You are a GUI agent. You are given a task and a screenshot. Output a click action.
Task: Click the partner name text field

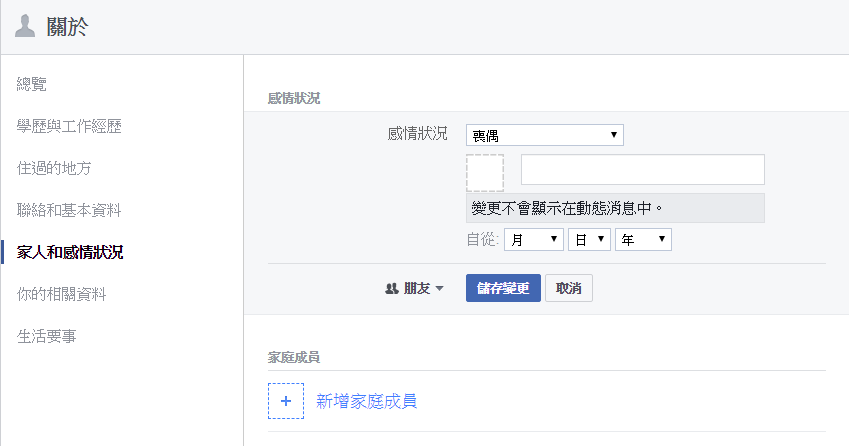point(642,170)
